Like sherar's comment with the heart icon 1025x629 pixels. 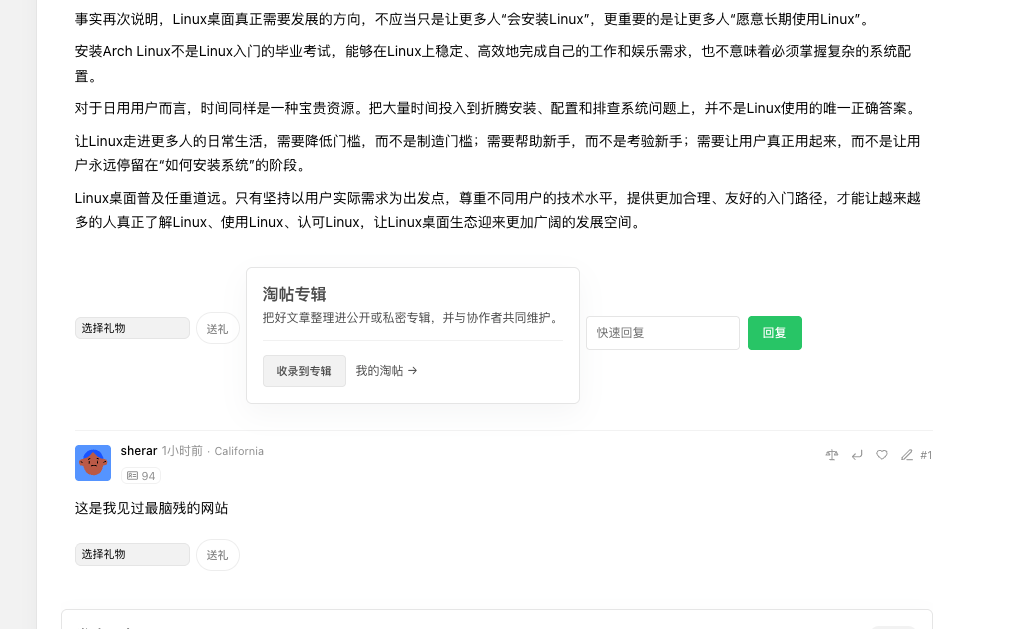tap(882, 455)
